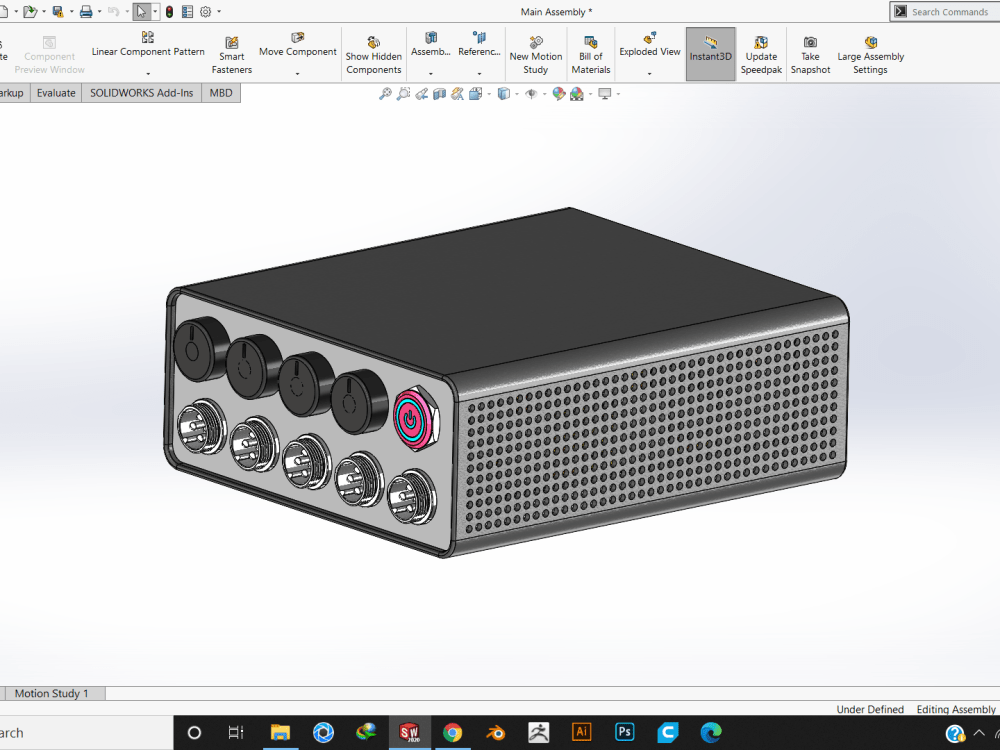Image resolution: width=1000 pixels, height=750 pixels.
Task: Select Zoom to Area icon
Action: (403, 94)
